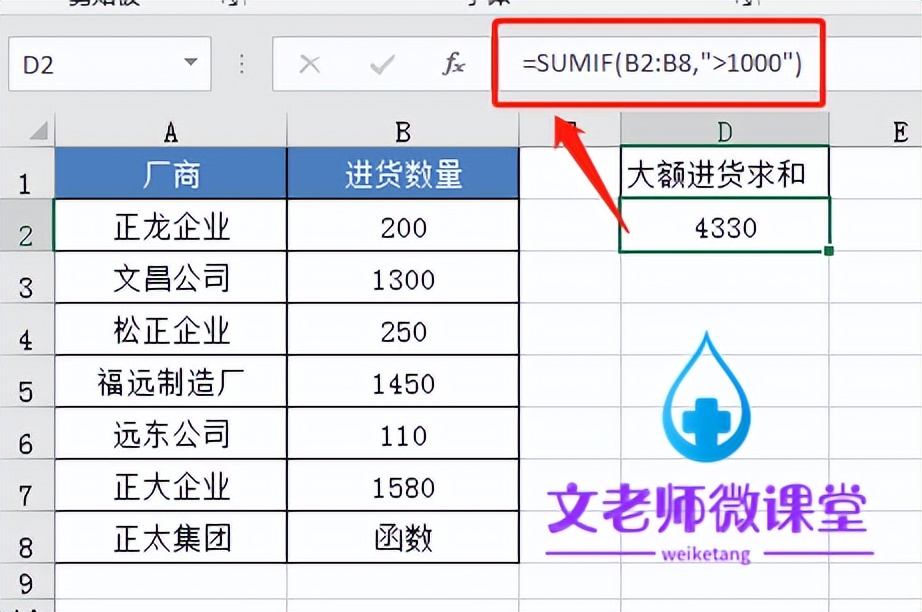Click the D column header above 大额进货求和
The width and height of the screenshot is (922, 612).
pyautogui.click(x=724, y=131)
